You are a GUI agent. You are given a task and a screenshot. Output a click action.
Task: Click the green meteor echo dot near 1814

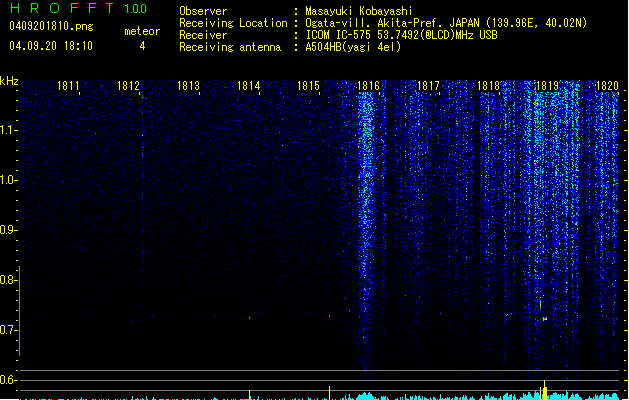point(249,318)
